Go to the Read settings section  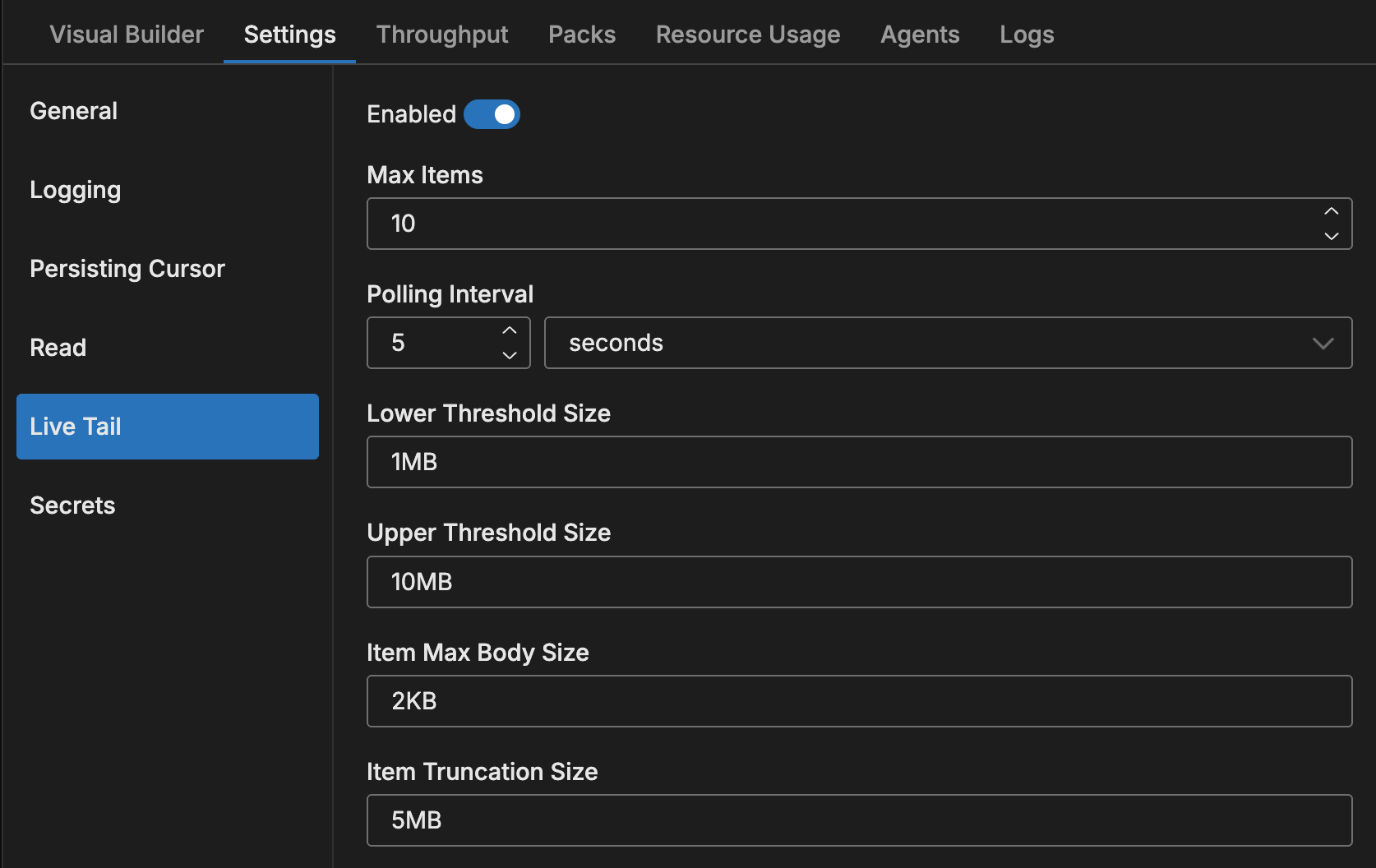[x=58, y=347]
